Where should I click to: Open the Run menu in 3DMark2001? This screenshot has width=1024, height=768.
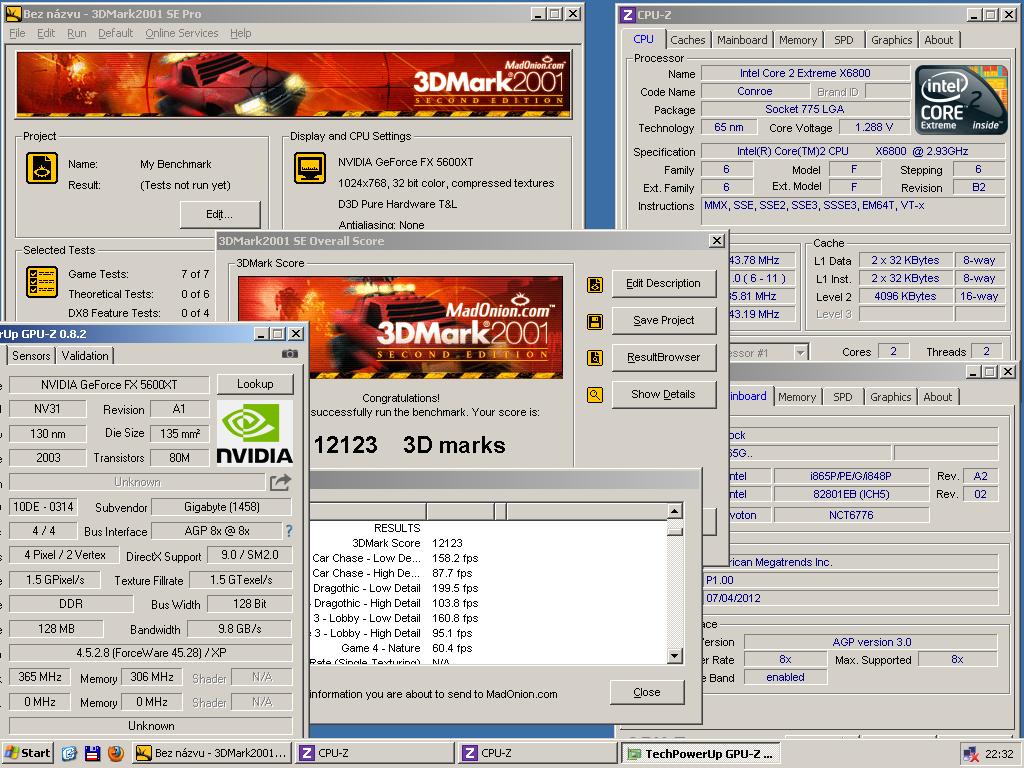76,33
